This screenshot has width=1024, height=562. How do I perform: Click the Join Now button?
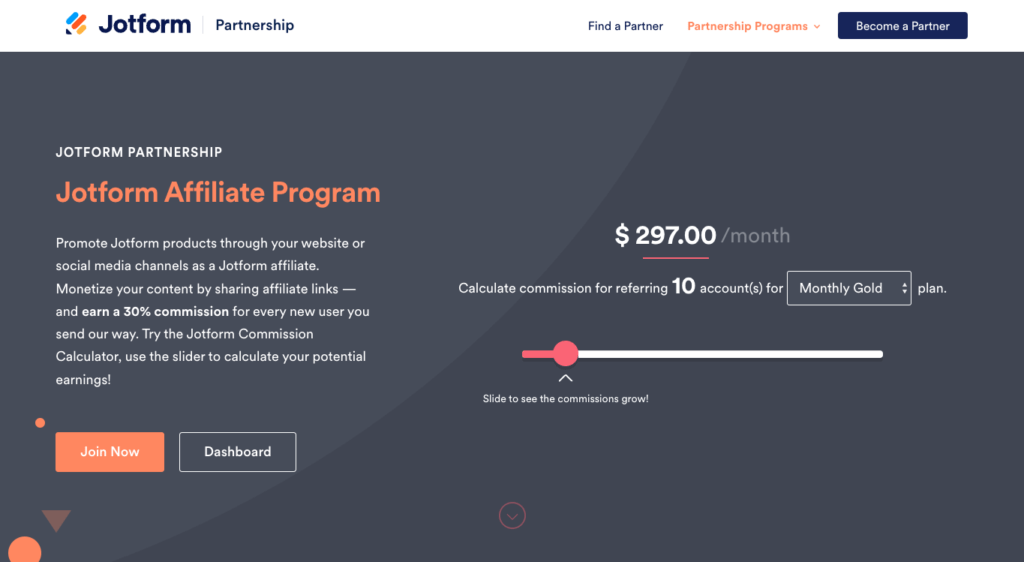click(110, 452)
